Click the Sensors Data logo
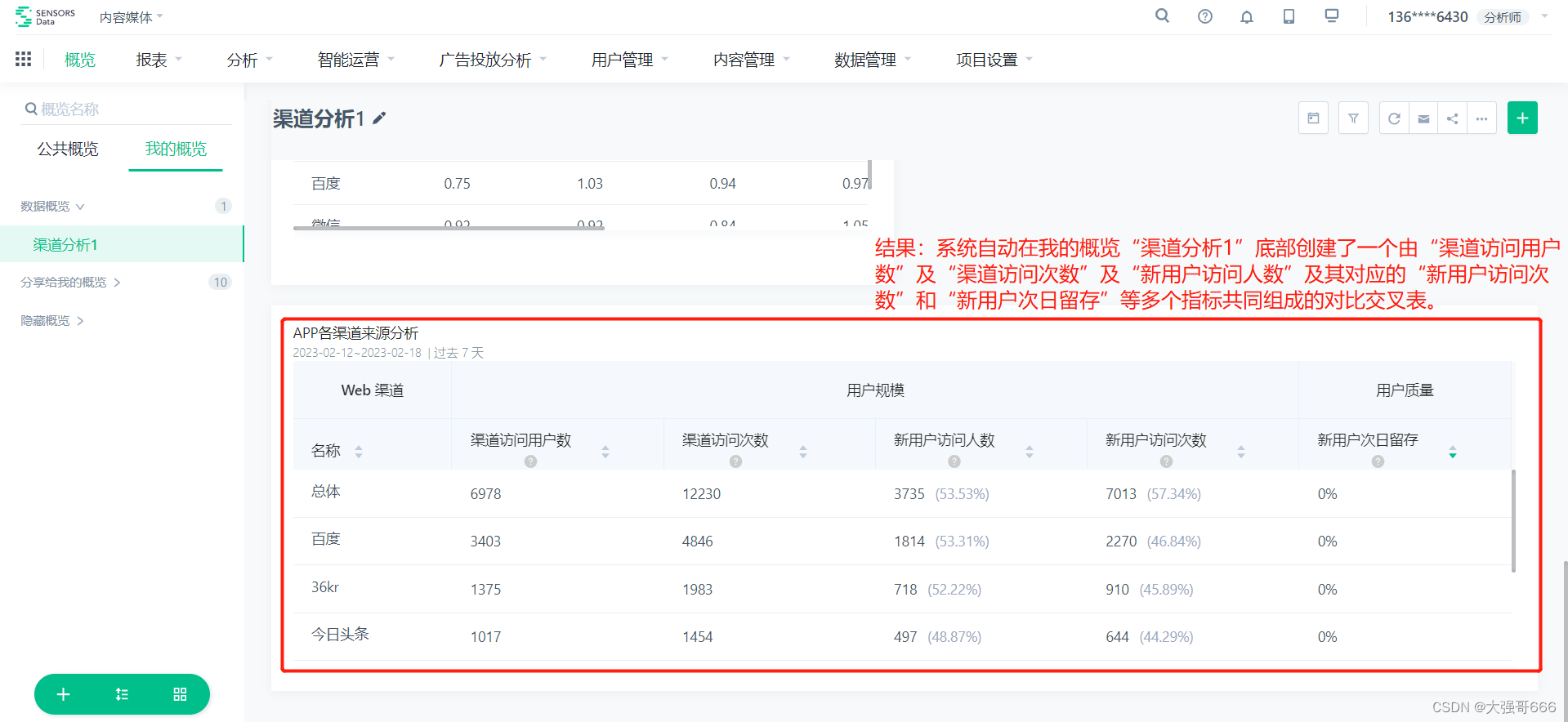 click(x=45, y=16)
